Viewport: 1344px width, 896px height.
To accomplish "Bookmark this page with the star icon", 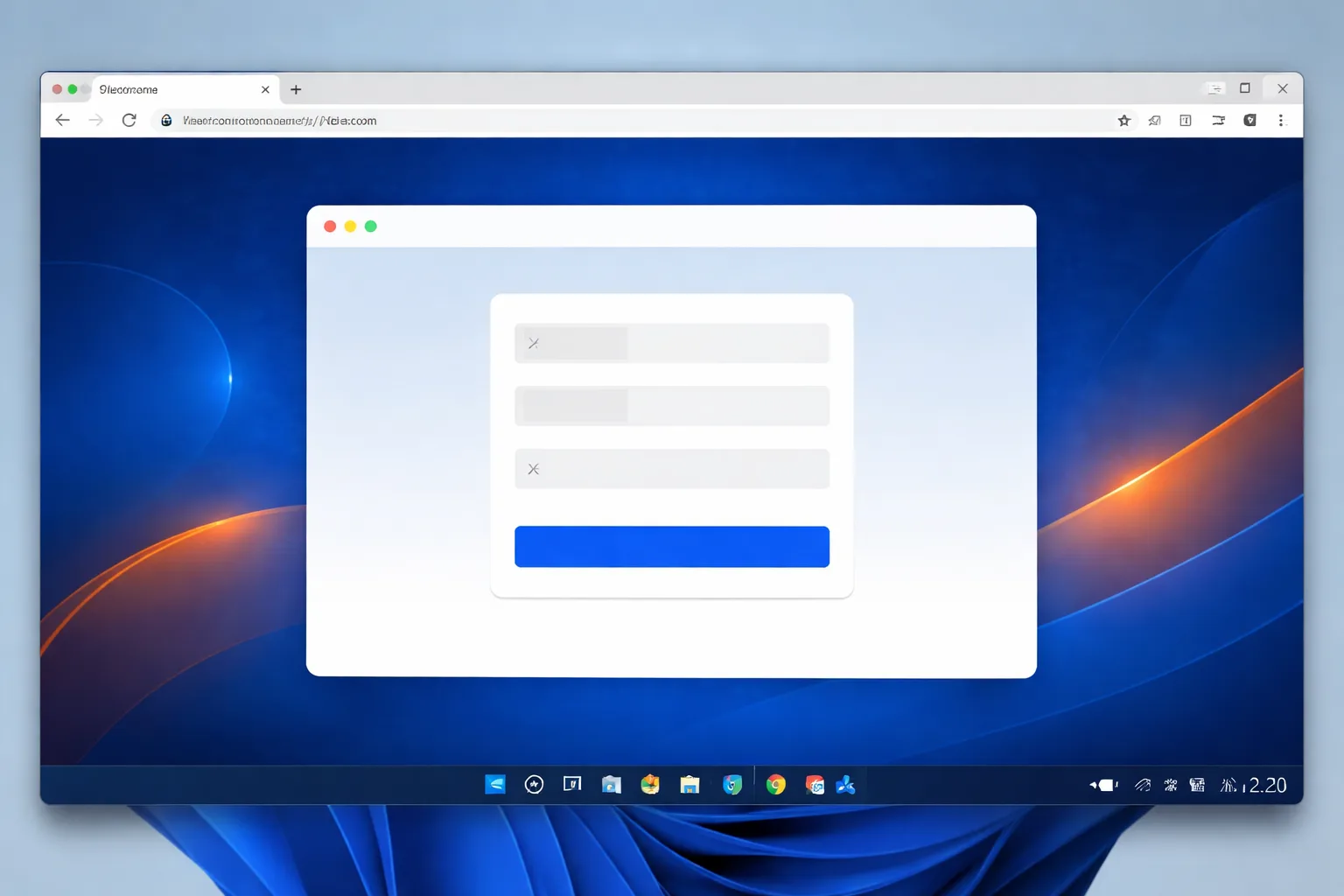I will click(x=1124, y=121).
